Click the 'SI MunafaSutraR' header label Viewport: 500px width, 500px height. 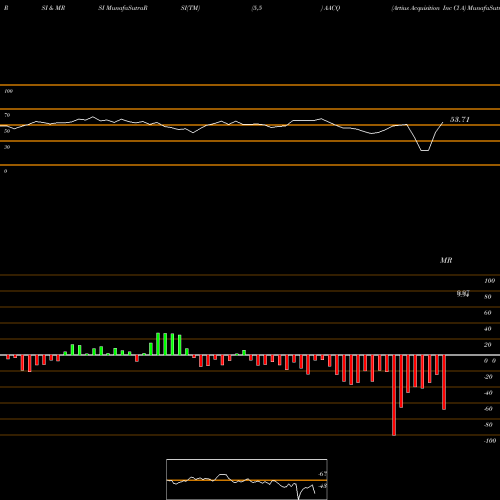[123, 8]
